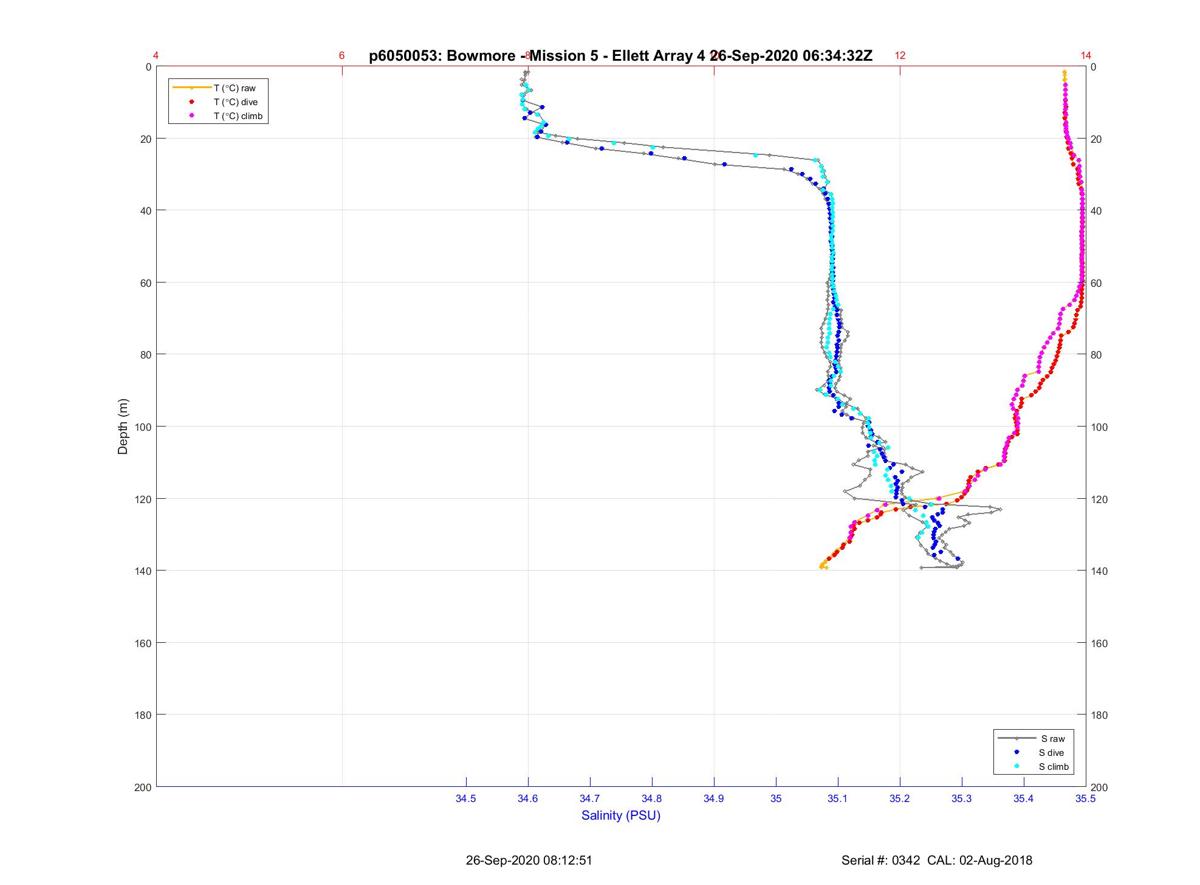
Task: Click the salinity tick label 35.1
Action: click(x=838, y=798)
